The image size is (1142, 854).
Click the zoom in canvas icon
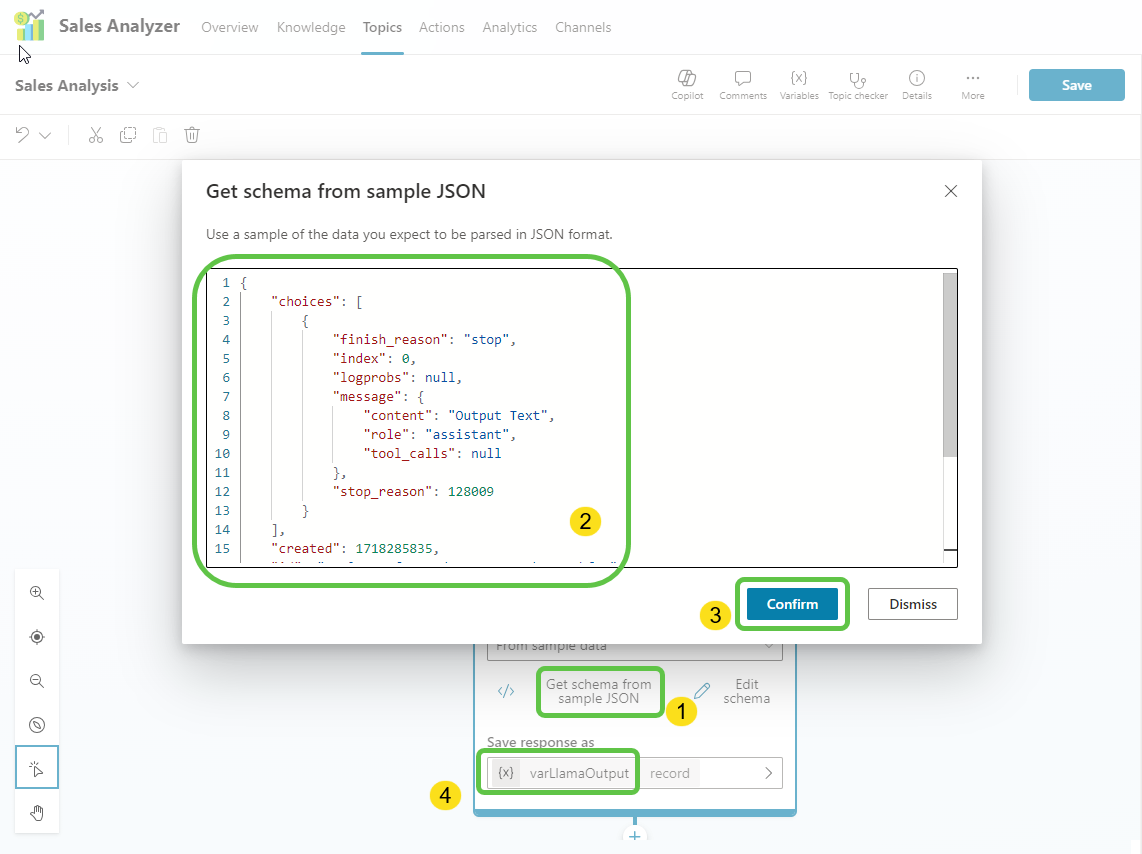(x=37, y=593)
